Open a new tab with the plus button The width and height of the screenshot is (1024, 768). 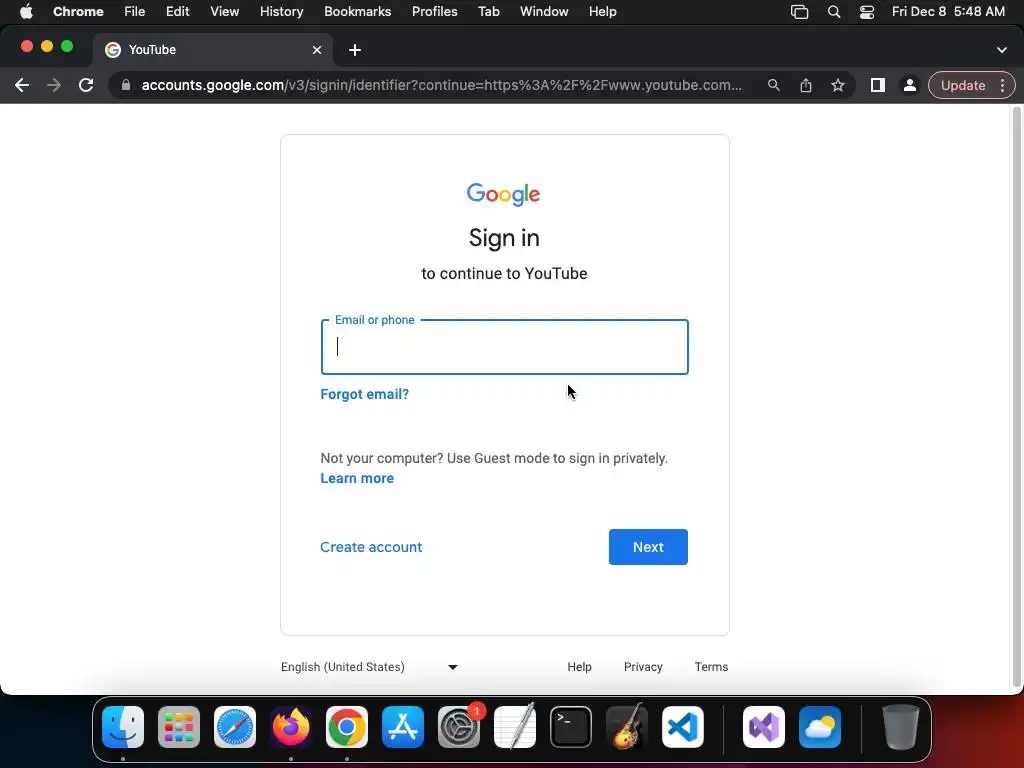[x=355, y=50]
